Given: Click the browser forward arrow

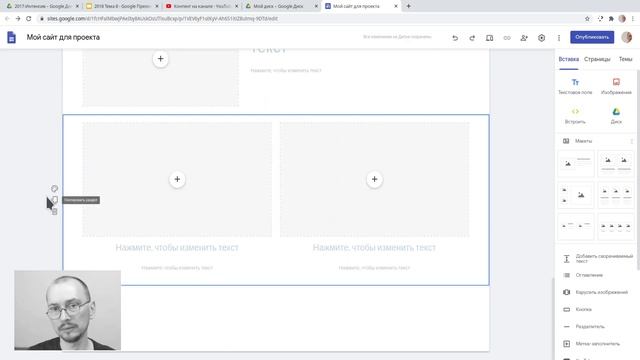Looking at the screenshot, I should click(18, 18).
